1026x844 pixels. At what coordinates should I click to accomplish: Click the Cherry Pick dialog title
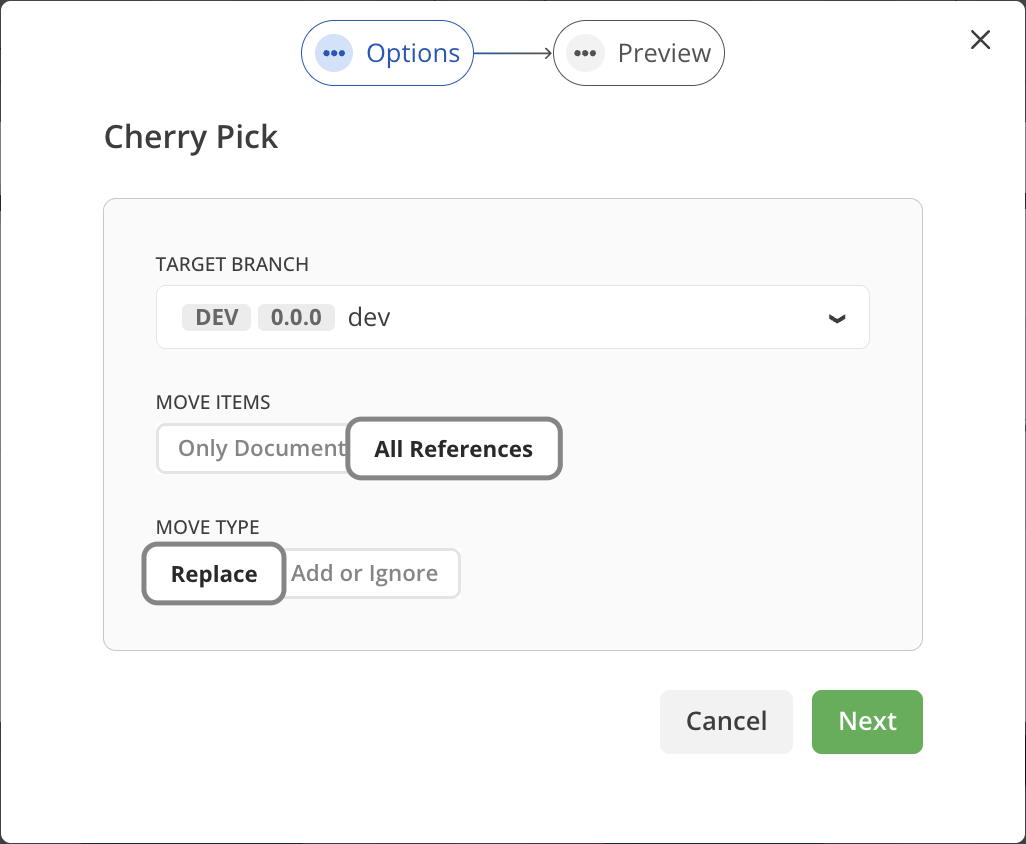point(190,138)
